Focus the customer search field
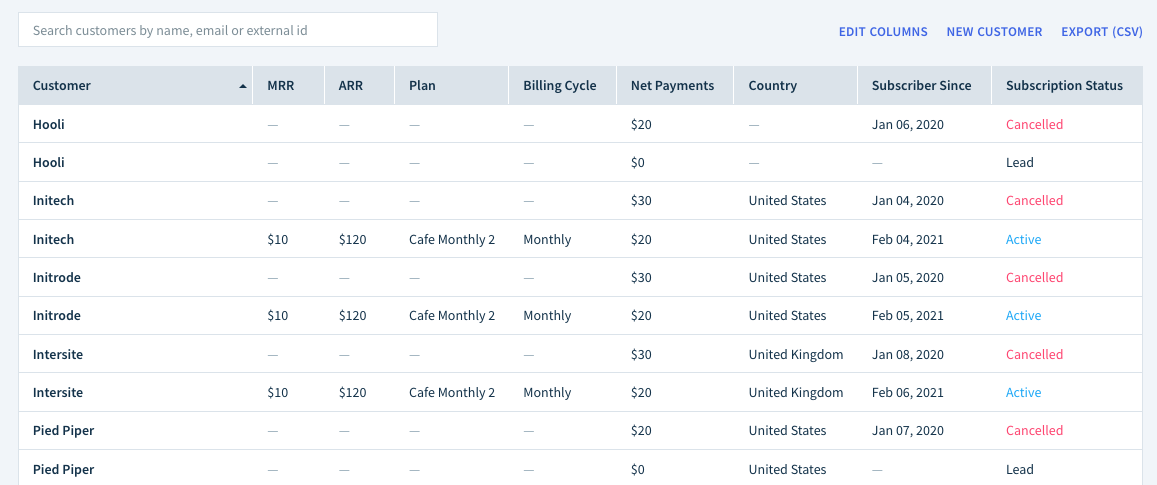 (x=228, y=30)
